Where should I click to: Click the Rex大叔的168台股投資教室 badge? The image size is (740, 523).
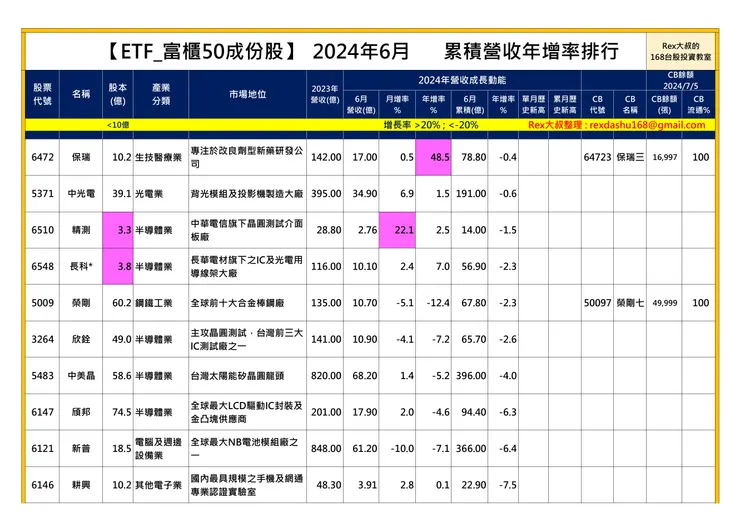pos(680,51)
